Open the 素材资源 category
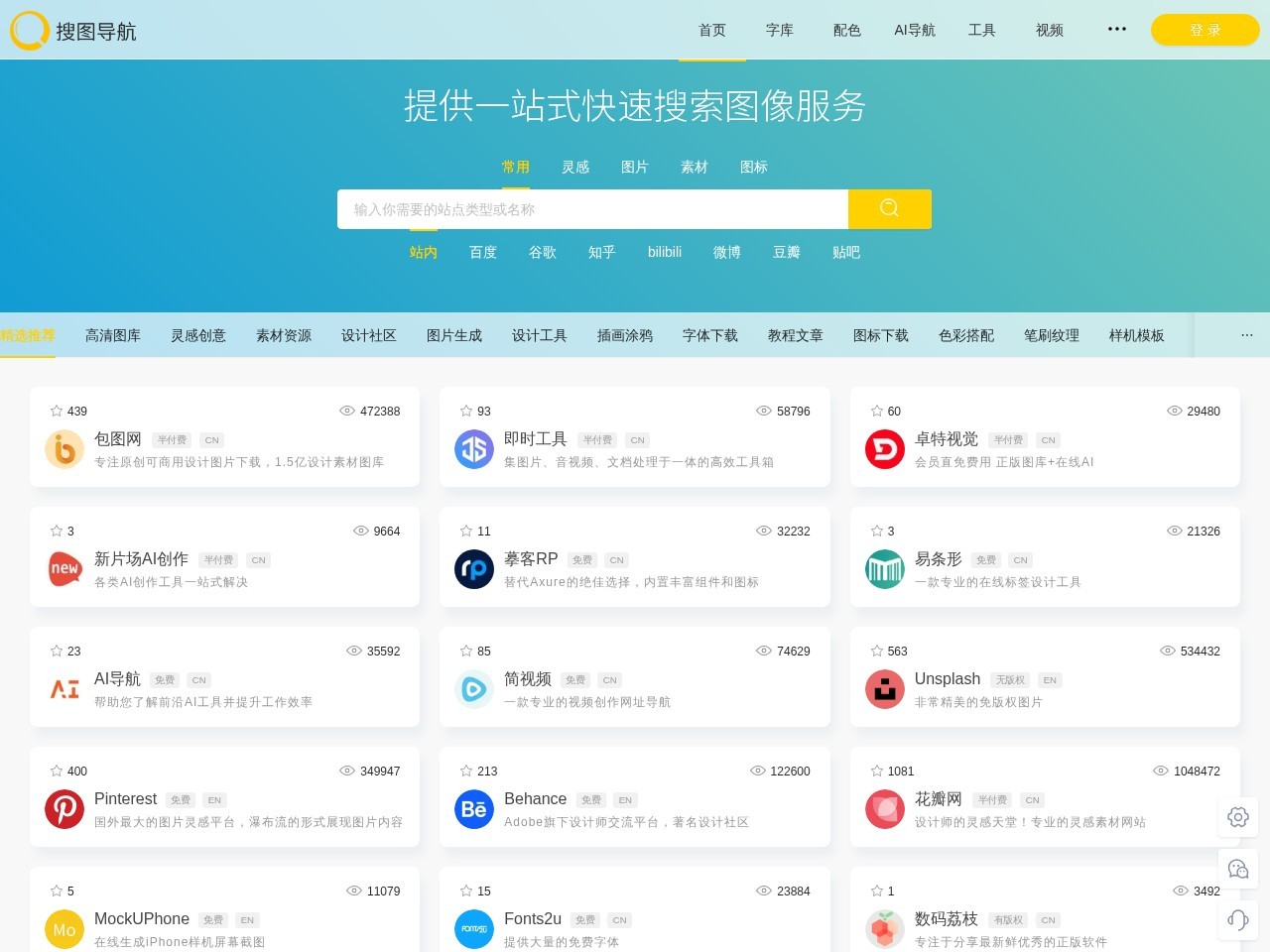Image resolution: width=1270 pixels, height=952 pixels. pyautogui.click(x=284, y=335)
